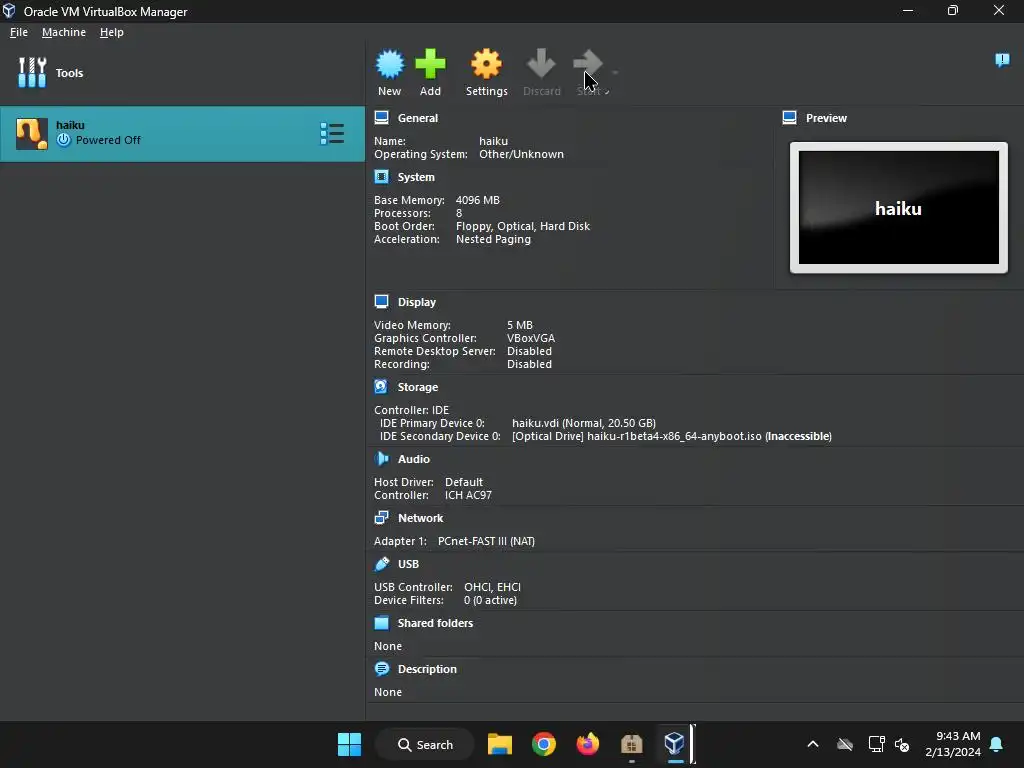Click the USB plug icon
The width and height of the screenshot is (1024, 768).
click(381, 564)
